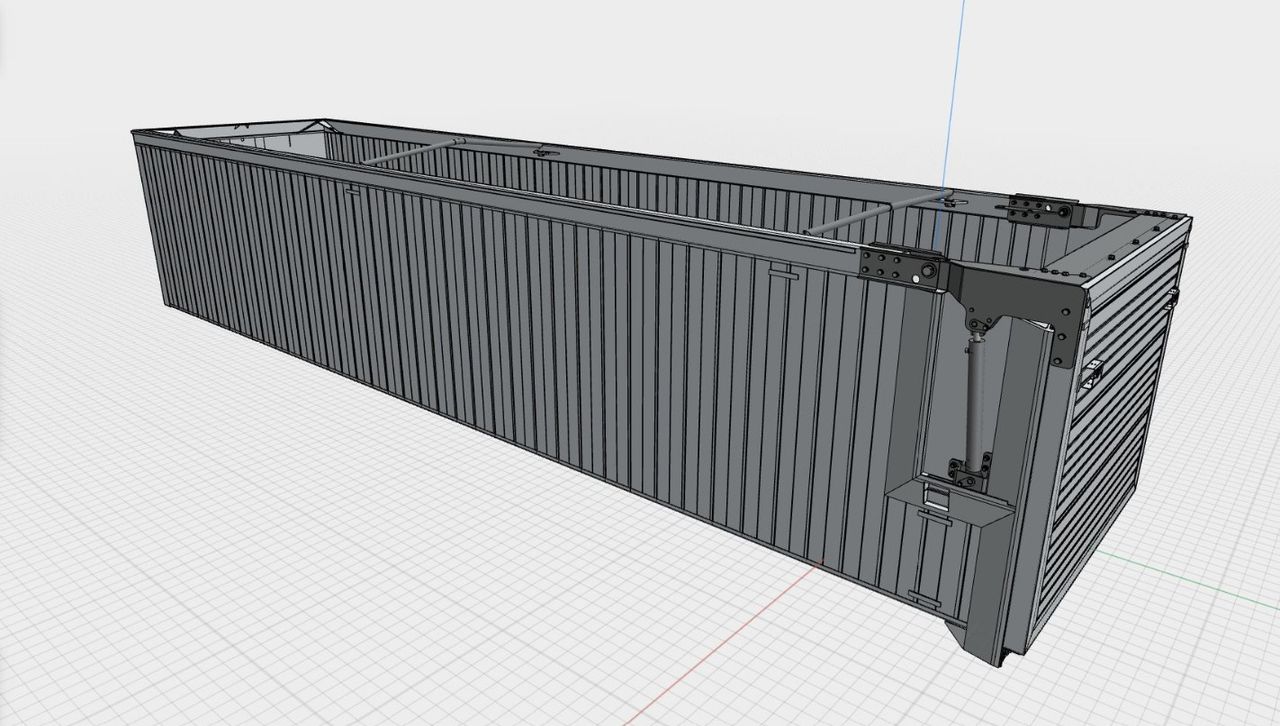Image resolution: width=1280 pixels, height=726 pixels.
Task: Select the bolted hinge plate on the far top rail
Action: tap(1042, 210)
